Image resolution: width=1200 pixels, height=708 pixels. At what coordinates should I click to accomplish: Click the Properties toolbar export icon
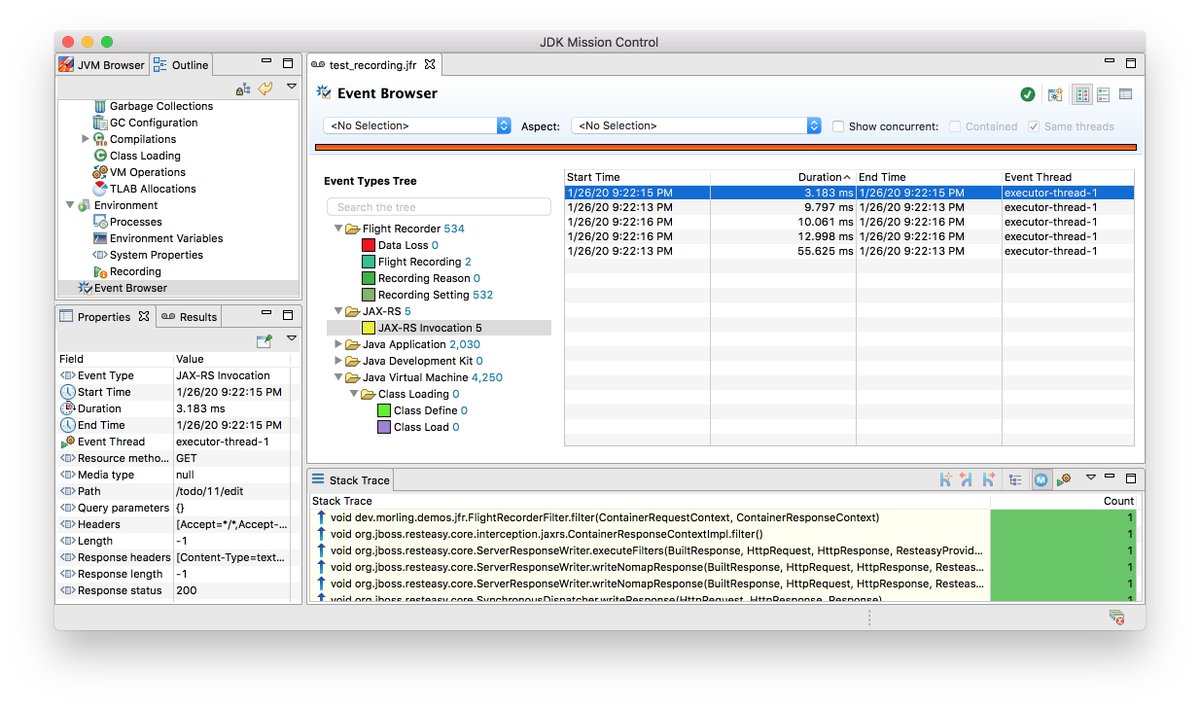click(x=264, y=341)
